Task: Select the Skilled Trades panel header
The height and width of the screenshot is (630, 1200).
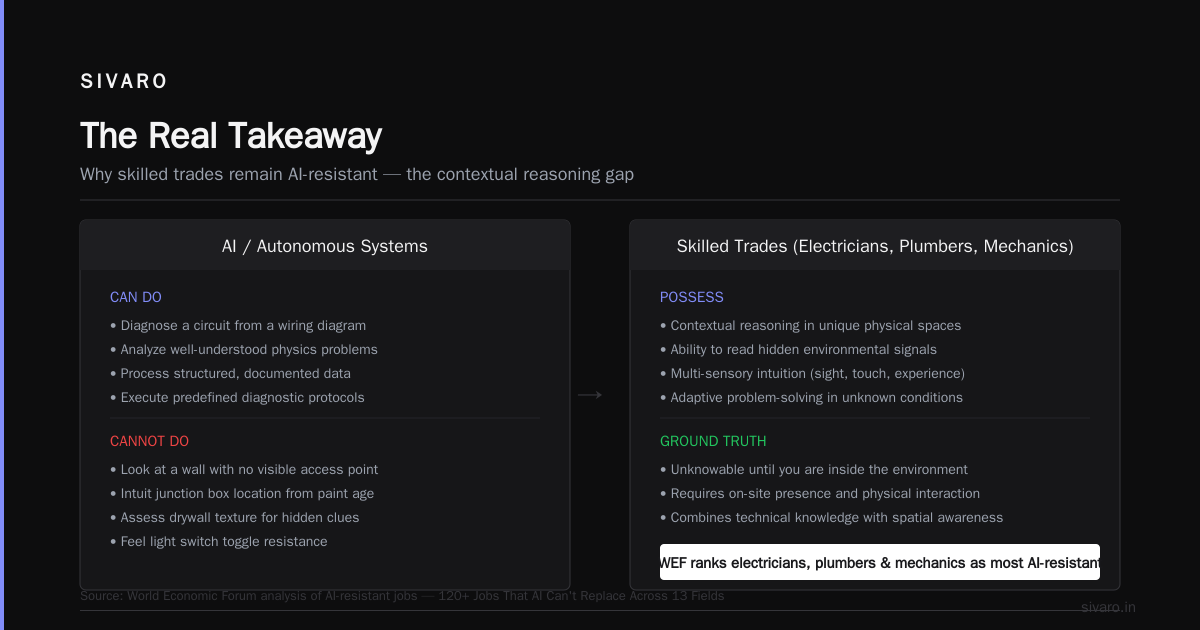Action: [875, 246]
